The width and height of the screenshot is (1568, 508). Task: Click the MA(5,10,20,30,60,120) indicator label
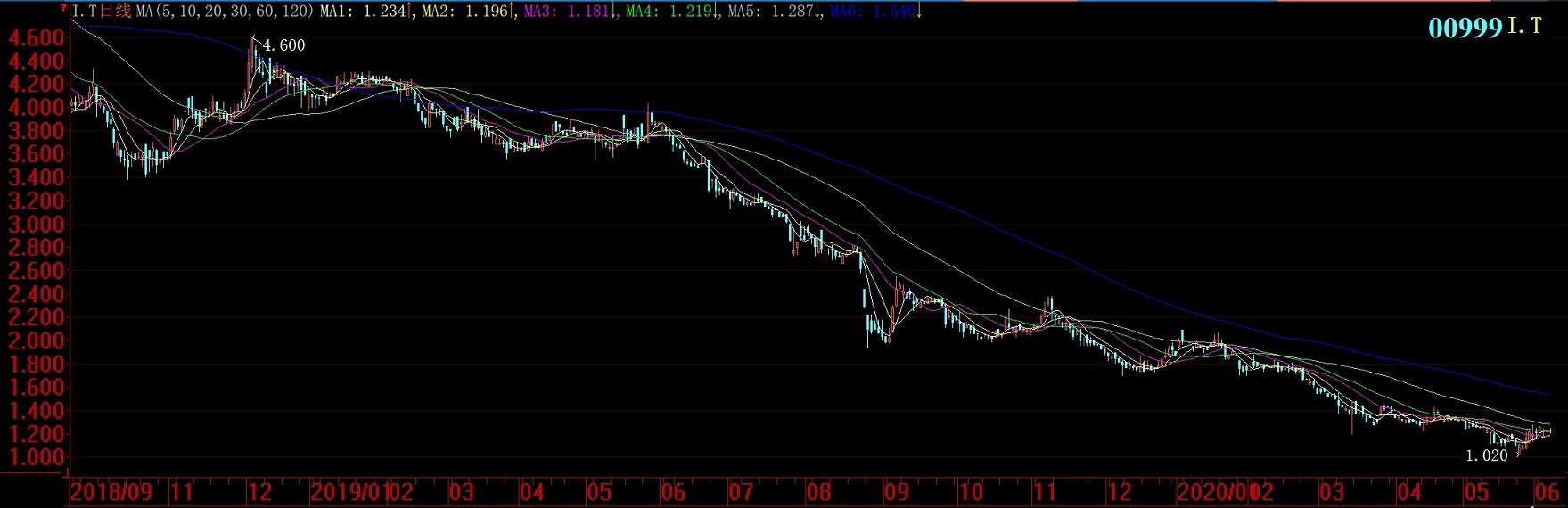[226, 11]
